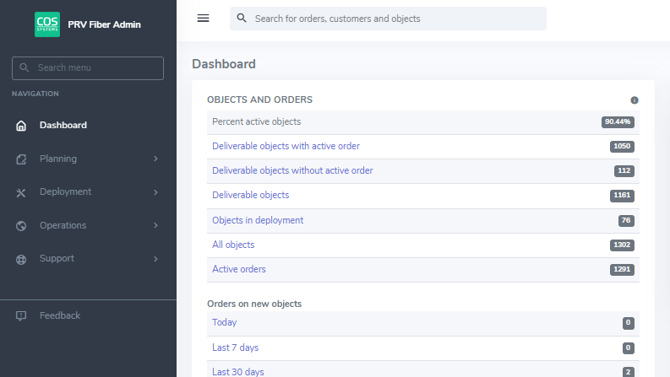This screenshot has height=377, width=670.
Task: Open the Deliverable objects link
Action: [x=250, y=195]
